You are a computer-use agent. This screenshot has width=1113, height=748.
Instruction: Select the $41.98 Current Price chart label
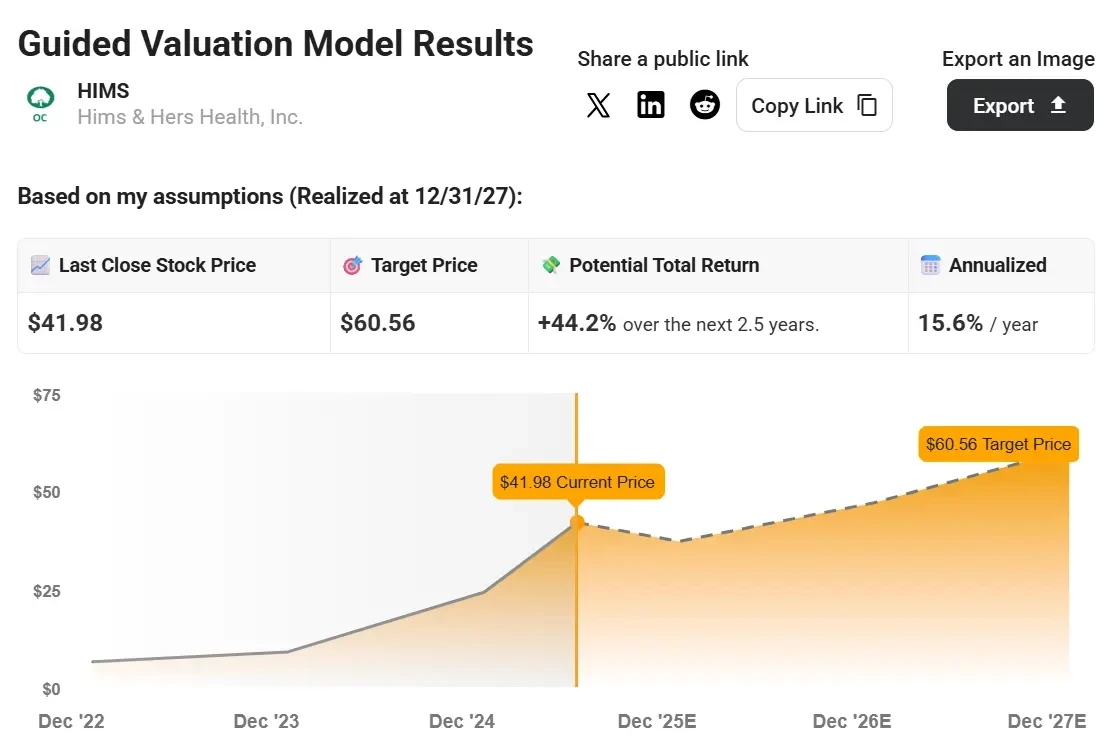(578, 481)
